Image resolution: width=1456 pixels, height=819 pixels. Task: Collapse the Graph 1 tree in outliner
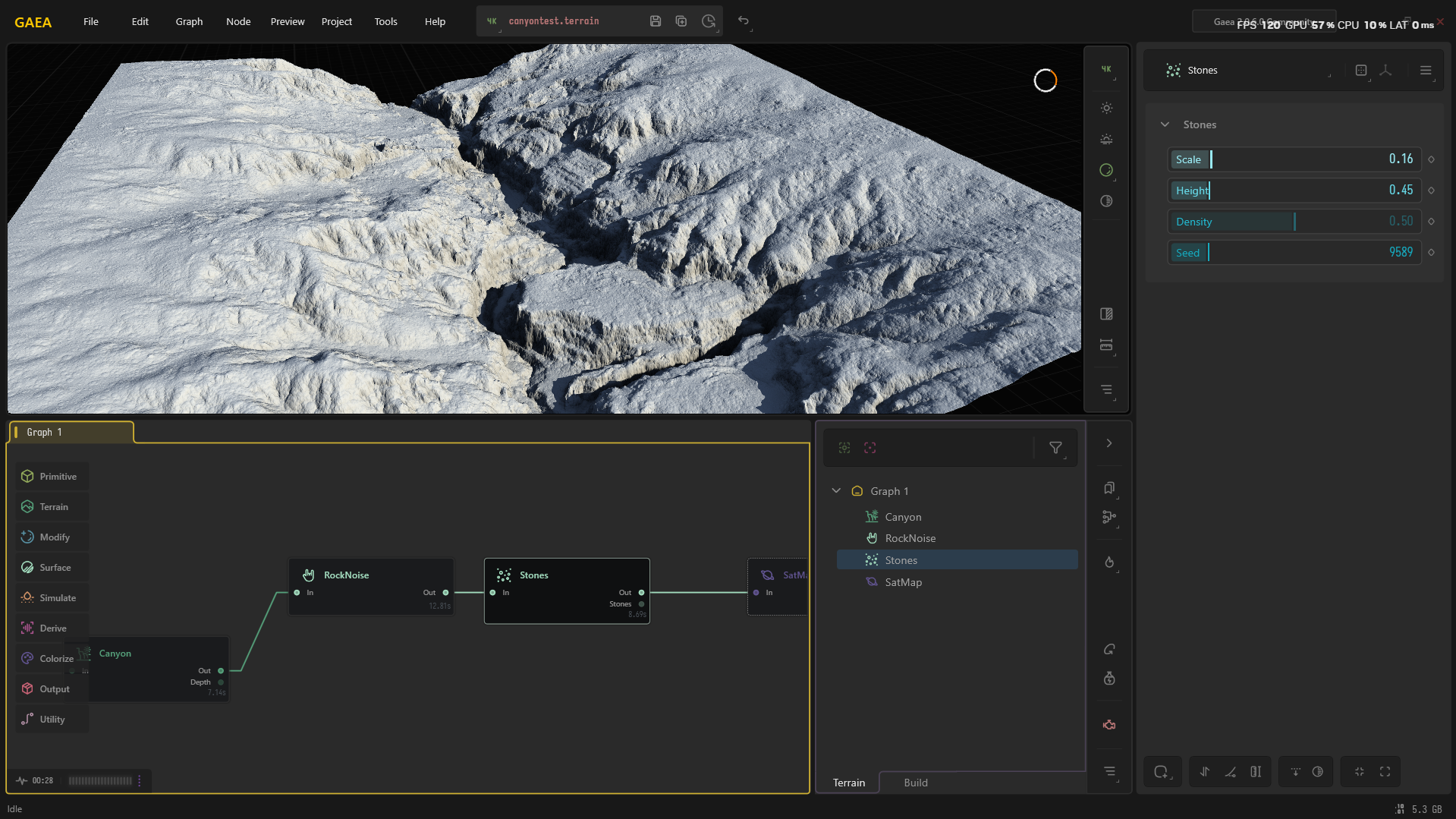click(x=836, y=491)
